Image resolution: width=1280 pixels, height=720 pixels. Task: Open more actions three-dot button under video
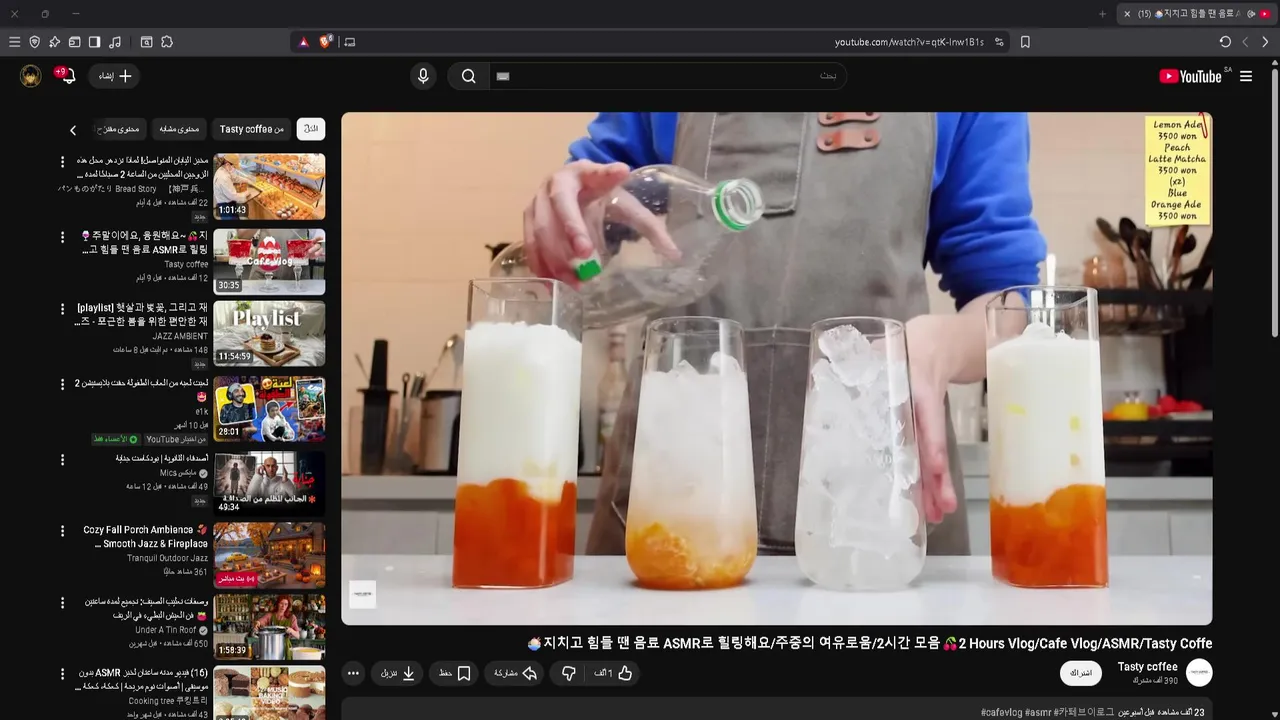353,673
